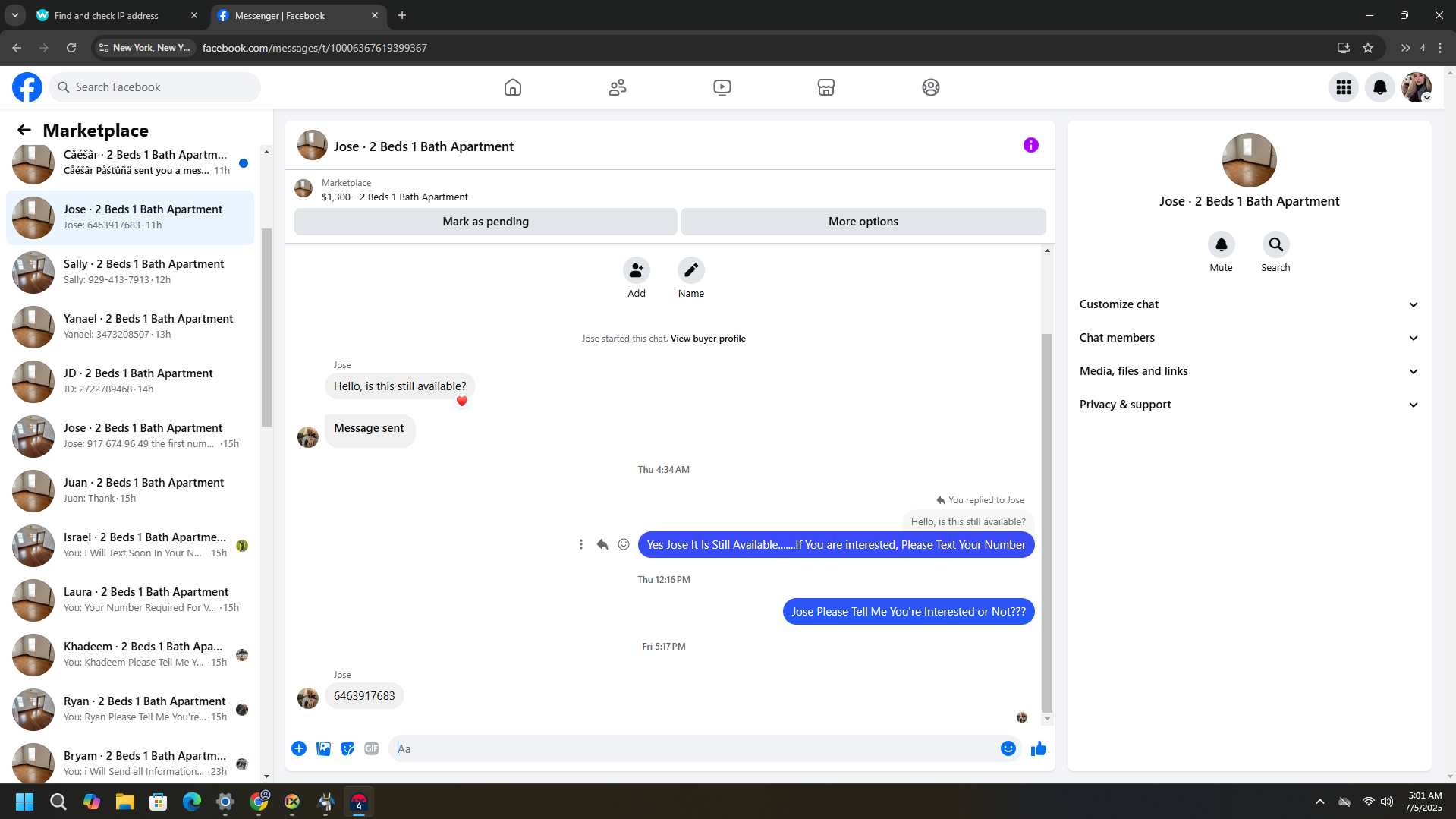Expand Chat members section

coord(1249,338)
